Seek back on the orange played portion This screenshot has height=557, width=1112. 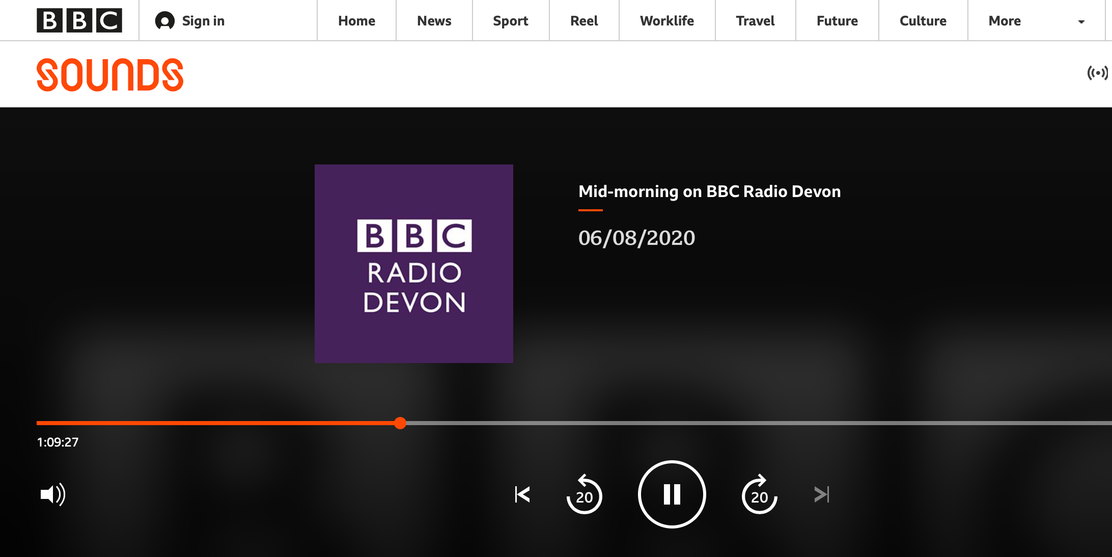(x=215, y=423)
